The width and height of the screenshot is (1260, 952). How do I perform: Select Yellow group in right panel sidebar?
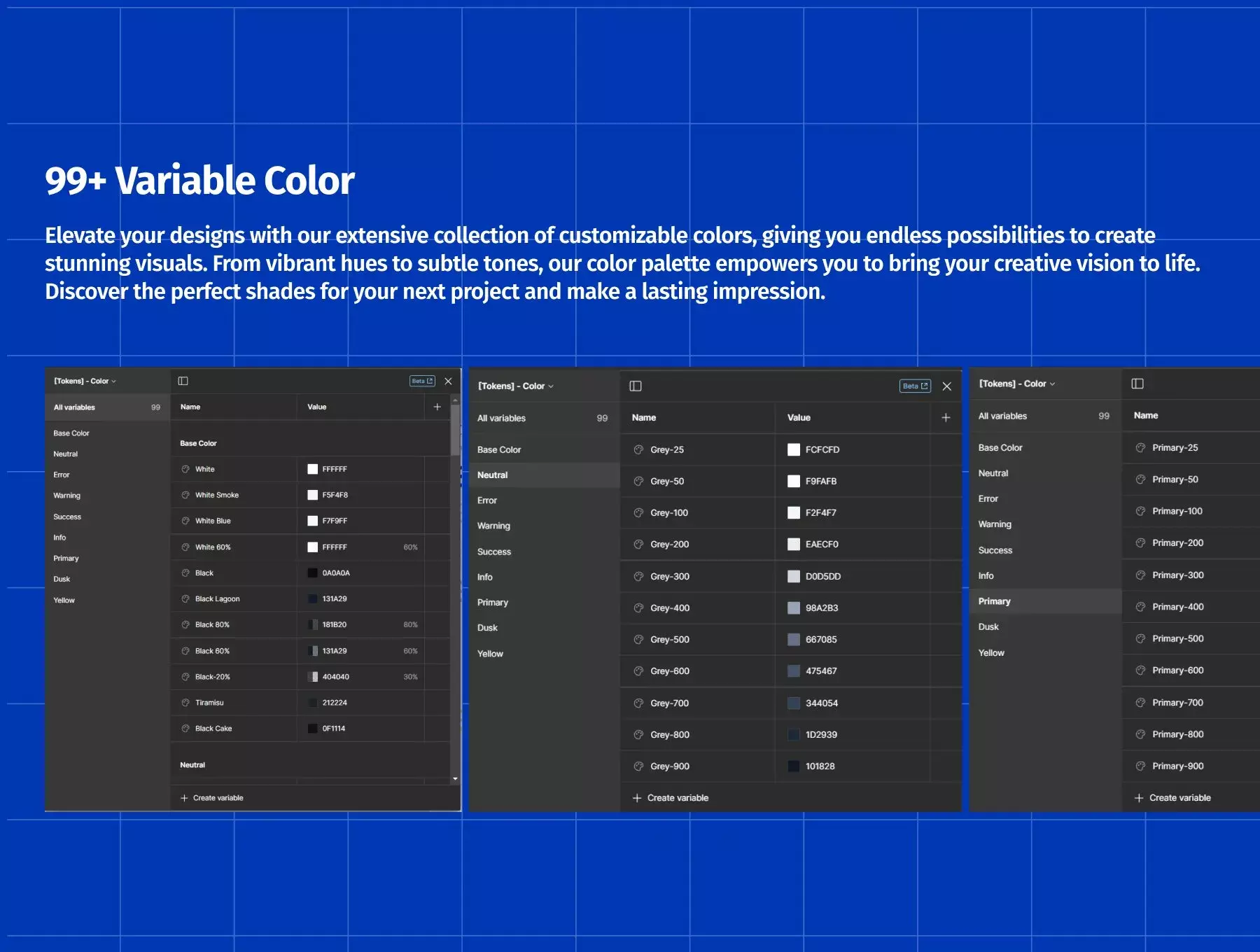991,652
